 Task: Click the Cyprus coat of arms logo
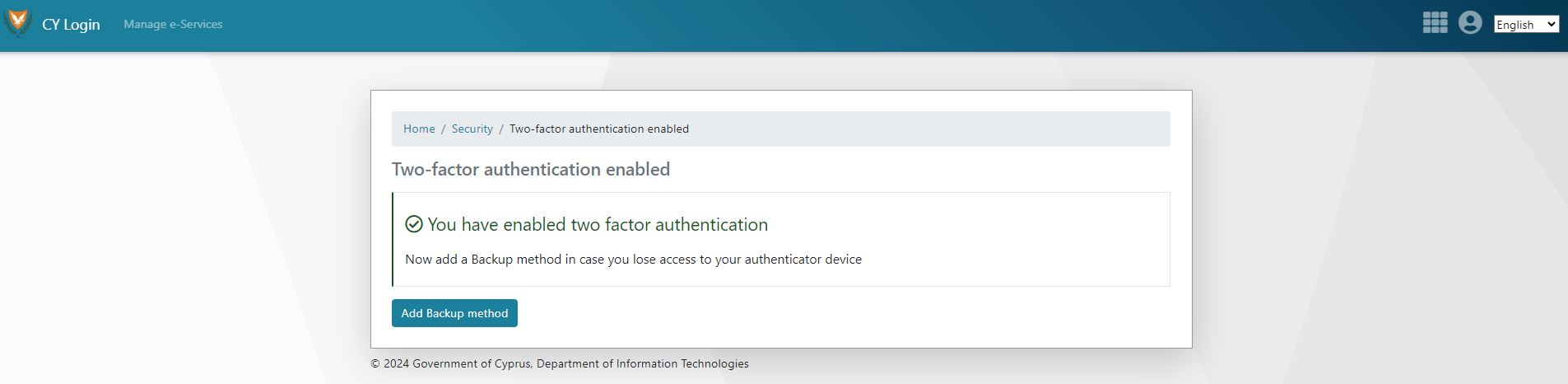click(17, 24)
